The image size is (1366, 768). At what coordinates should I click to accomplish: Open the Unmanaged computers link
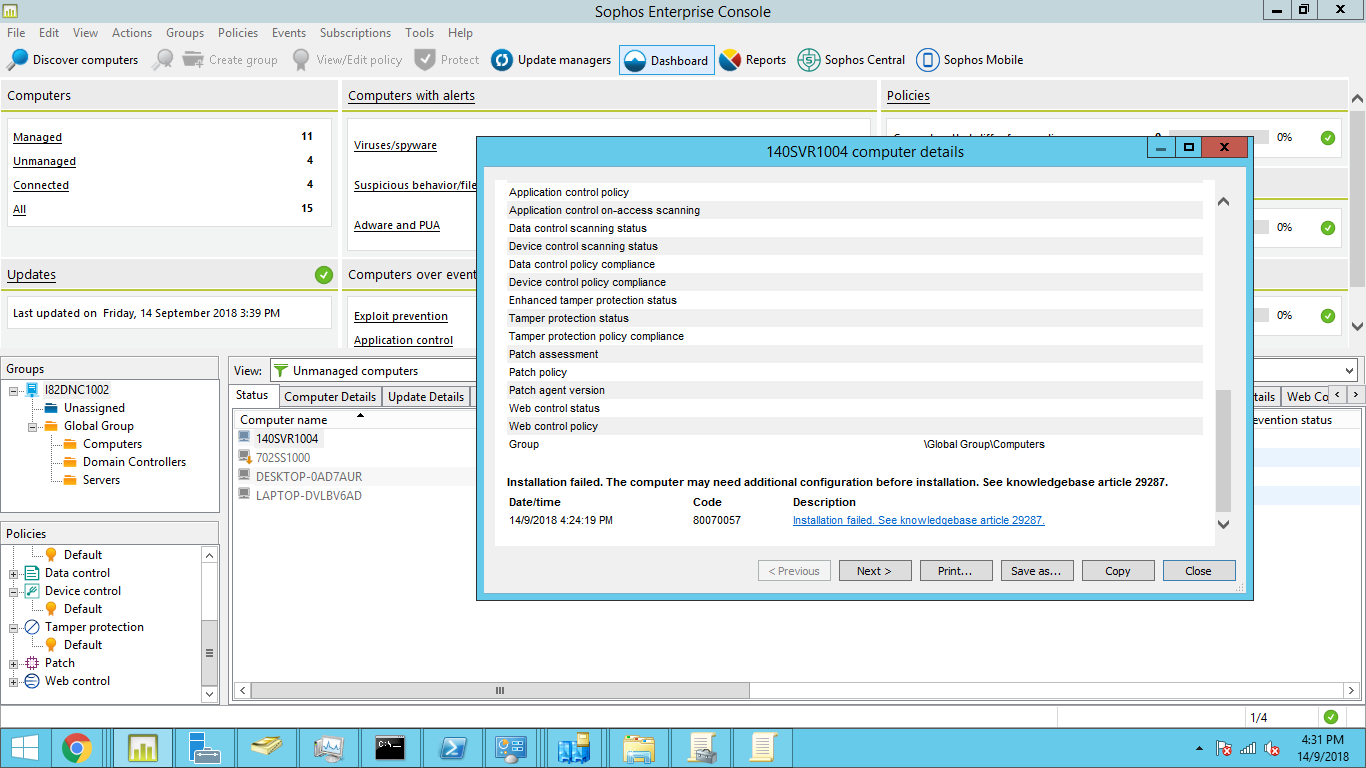point(44,161)
